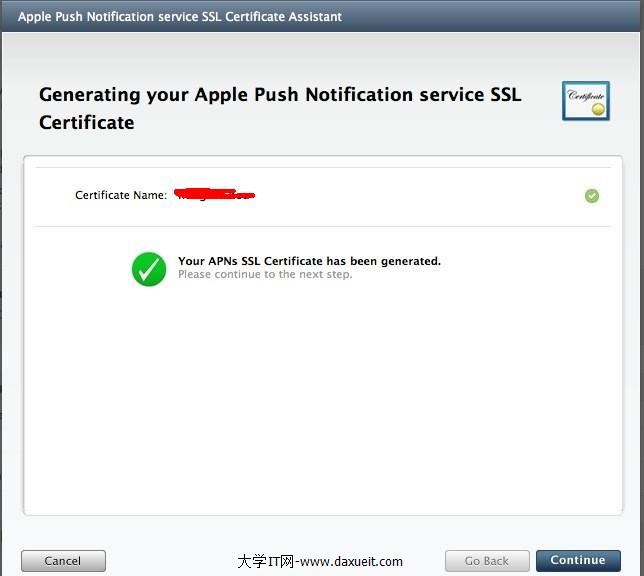This screenshot has height=576, width=644.
Task: Cancel the certificate assistant
Action: [x=63, y=560]
